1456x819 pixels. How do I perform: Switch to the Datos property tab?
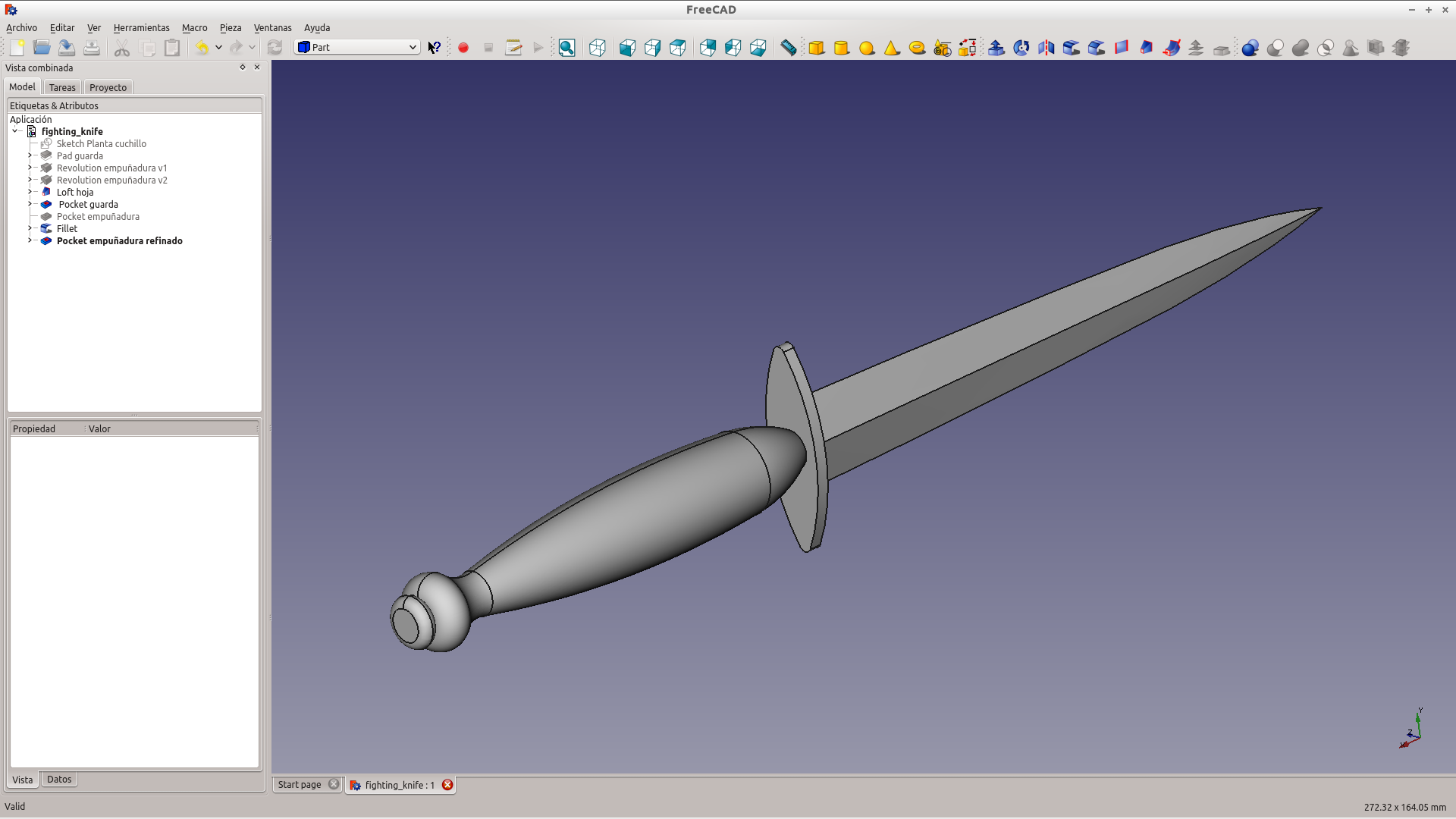(x=59, y=779)
